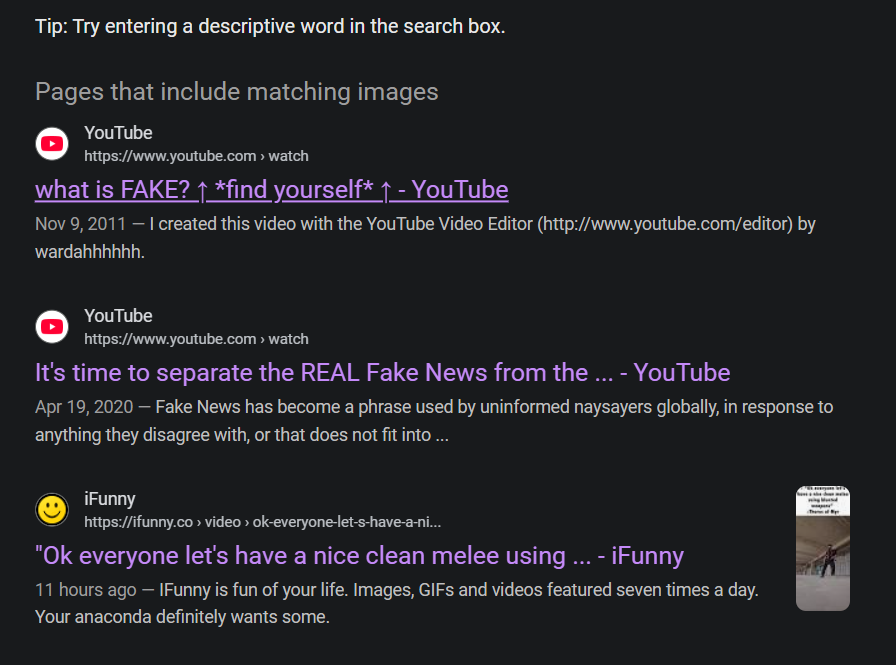Click the youtube.com URL under the first result
The width and height of the screenshot is (896, 665).
196,156
